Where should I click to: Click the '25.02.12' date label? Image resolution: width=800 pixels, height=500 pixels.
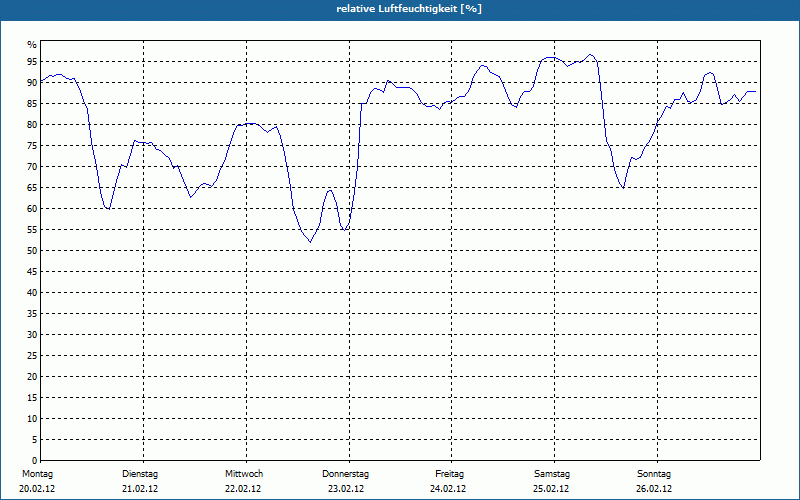(551, 489)
